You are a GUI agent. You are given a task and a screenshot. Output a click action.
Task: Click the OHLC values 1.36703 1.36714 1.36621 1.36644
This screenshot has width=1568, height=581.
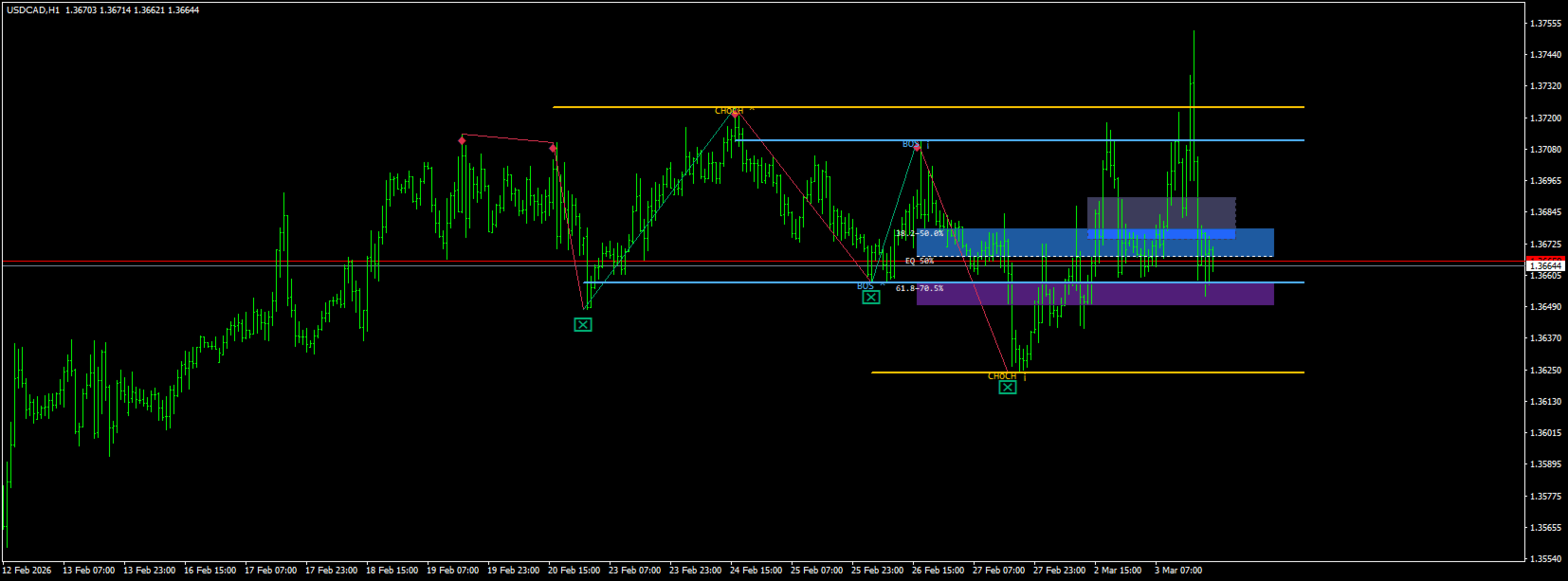tap(133, 9)
